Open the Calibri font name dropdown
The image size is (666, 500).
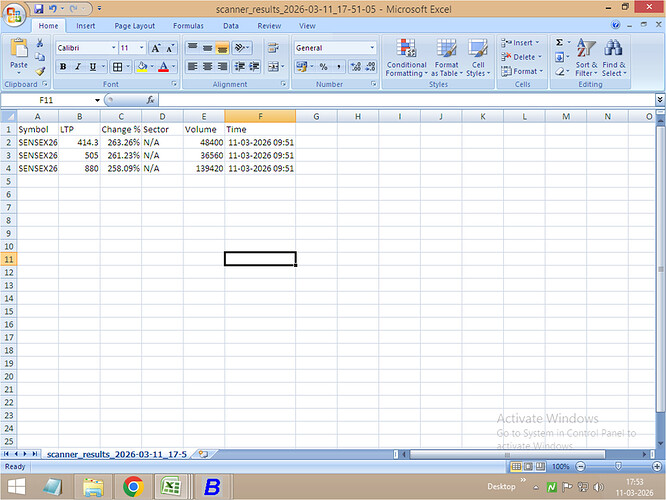click(112, 48)
